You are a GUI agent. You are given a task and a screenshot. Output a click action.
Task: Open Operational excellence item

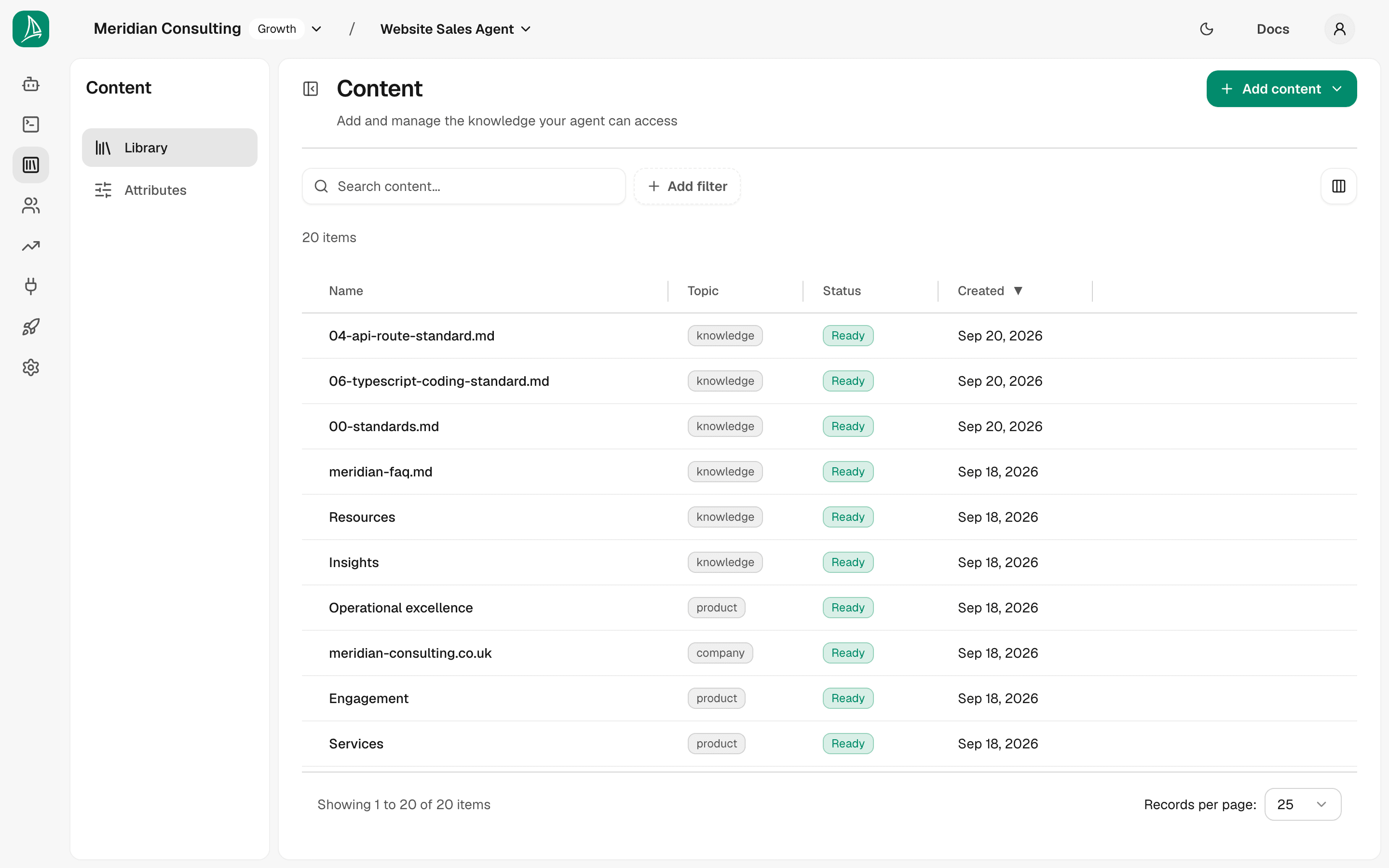click(x=401, y=608)
